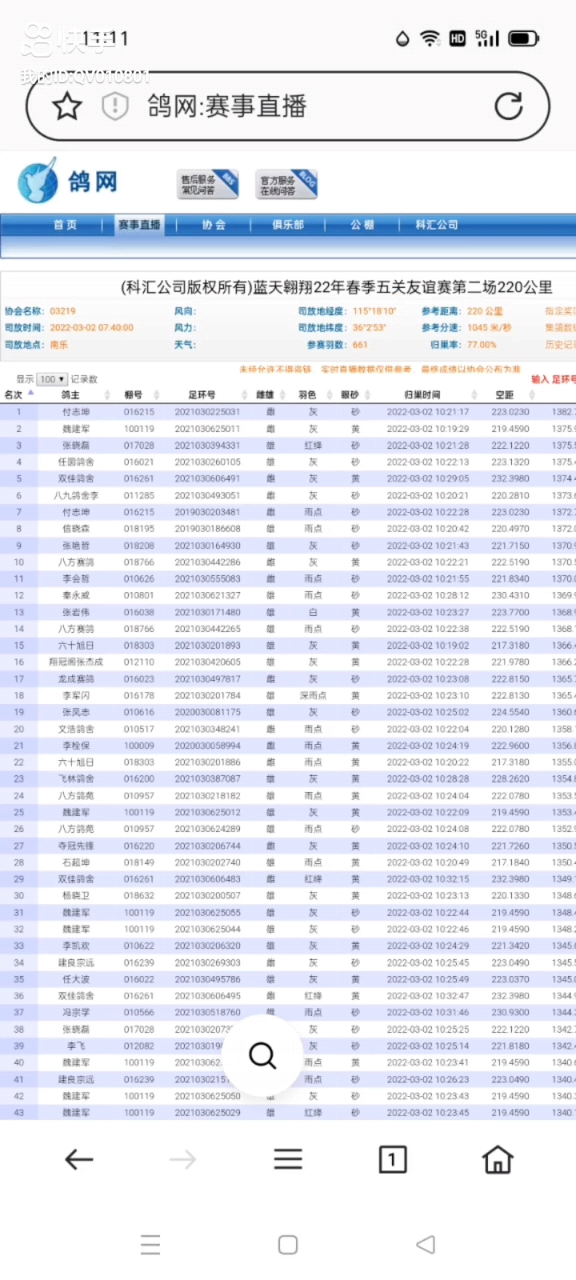Open the browser hamburger menu
This screenshot has width=576, height=1280.
(x=288, y=1159)
